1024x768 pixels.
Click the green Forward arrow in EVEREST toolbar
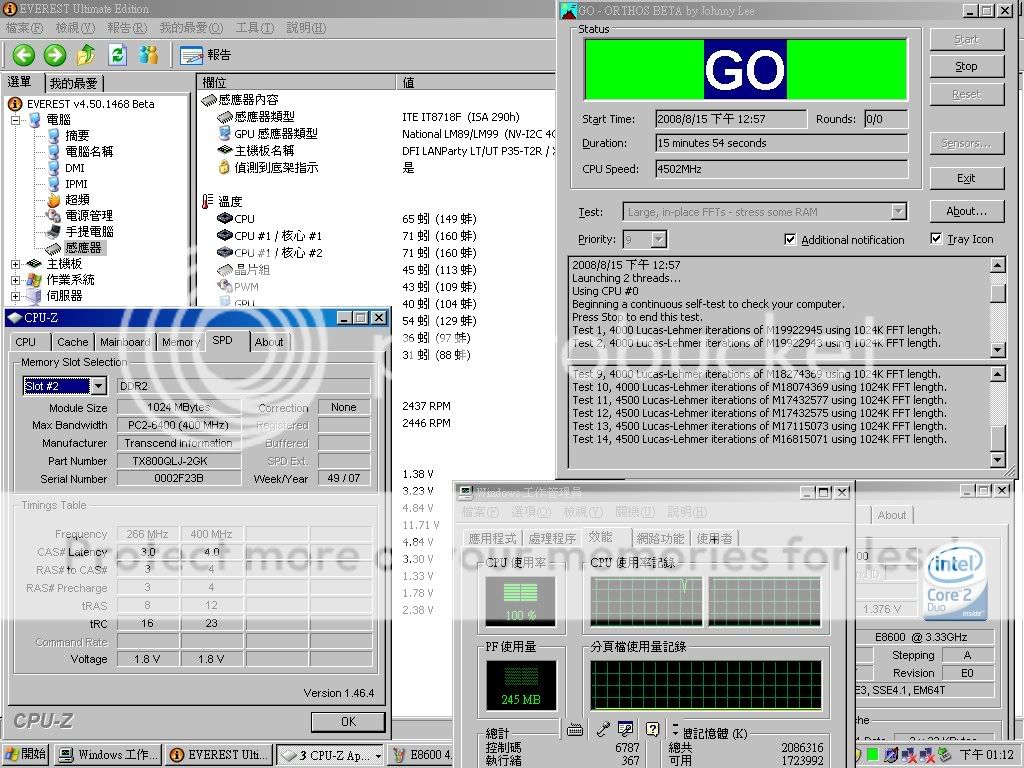point(54,55)
